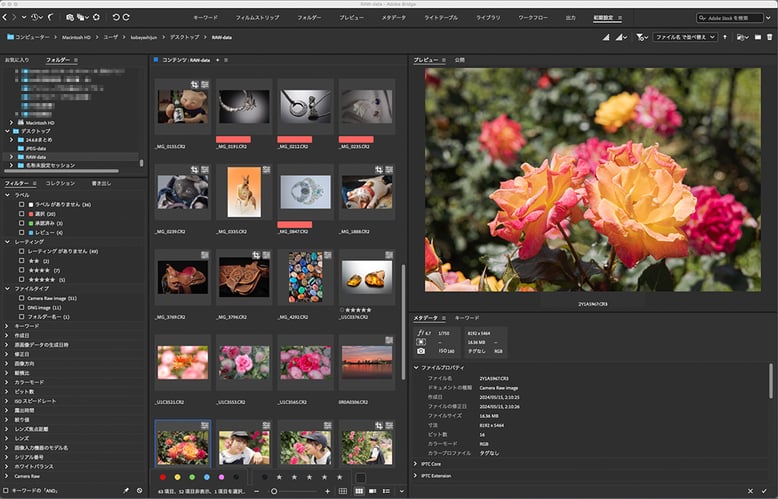
Task: Enable the 承認済み label filter checkbox
Action: (x=22, y=222)
